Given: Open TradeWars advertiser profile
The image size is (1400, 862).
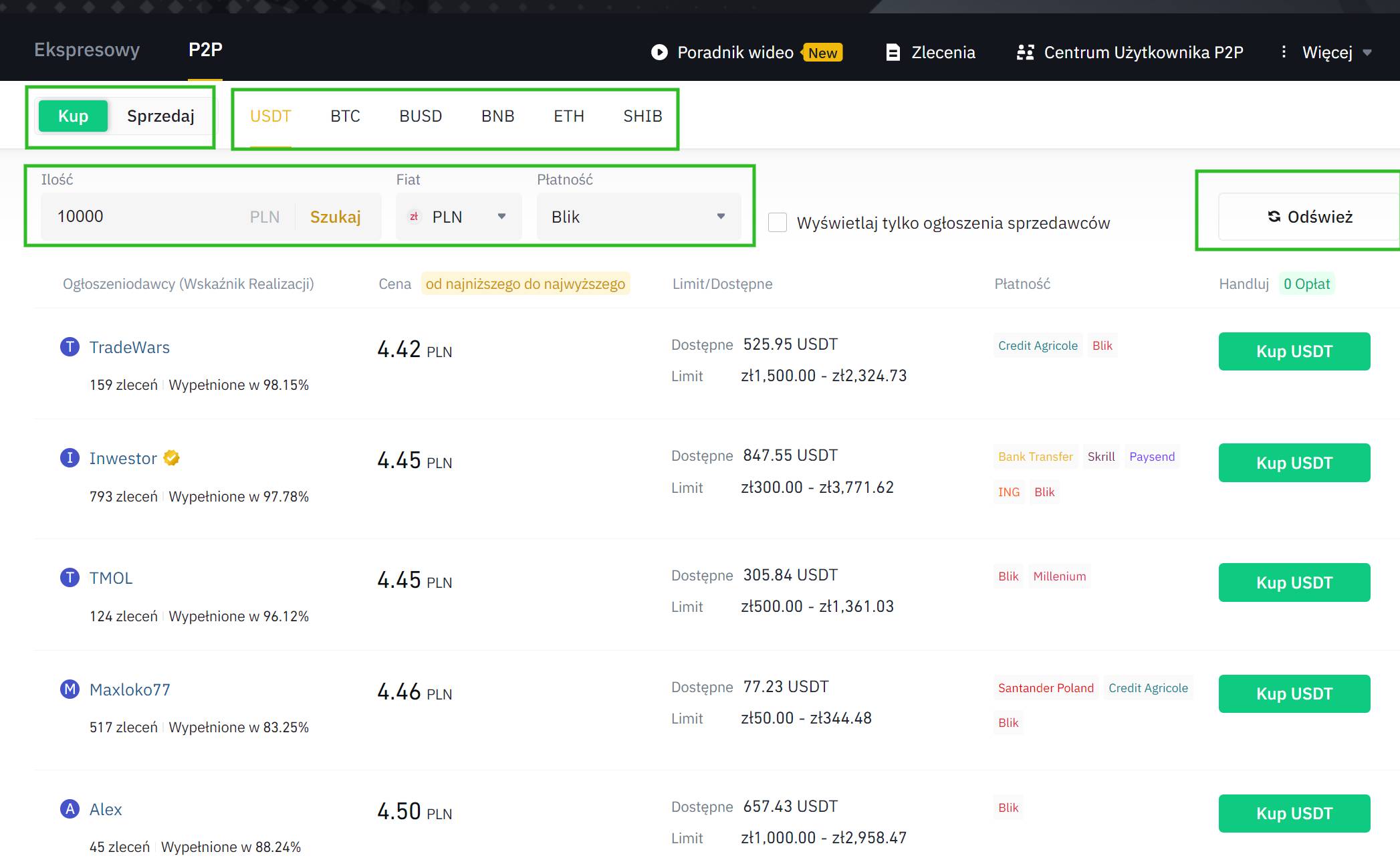Looking at the screenshot, I should 130,347.
